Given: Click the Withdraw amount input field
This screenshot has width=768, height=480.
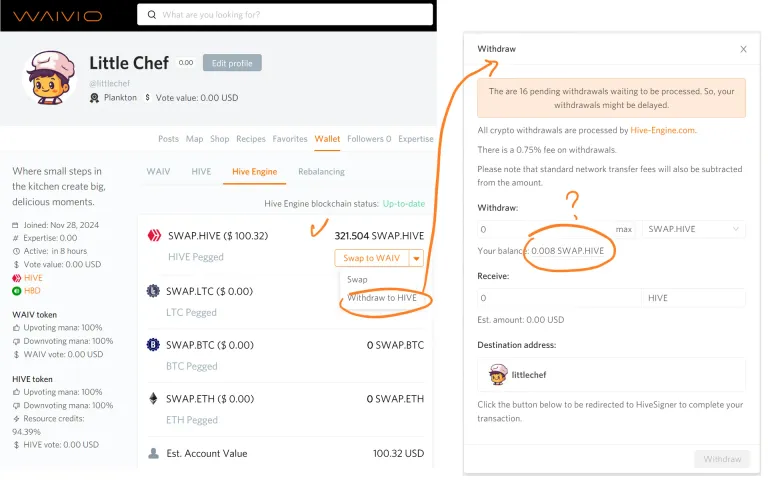Looking at the screenshot, I should pos(545,229).
